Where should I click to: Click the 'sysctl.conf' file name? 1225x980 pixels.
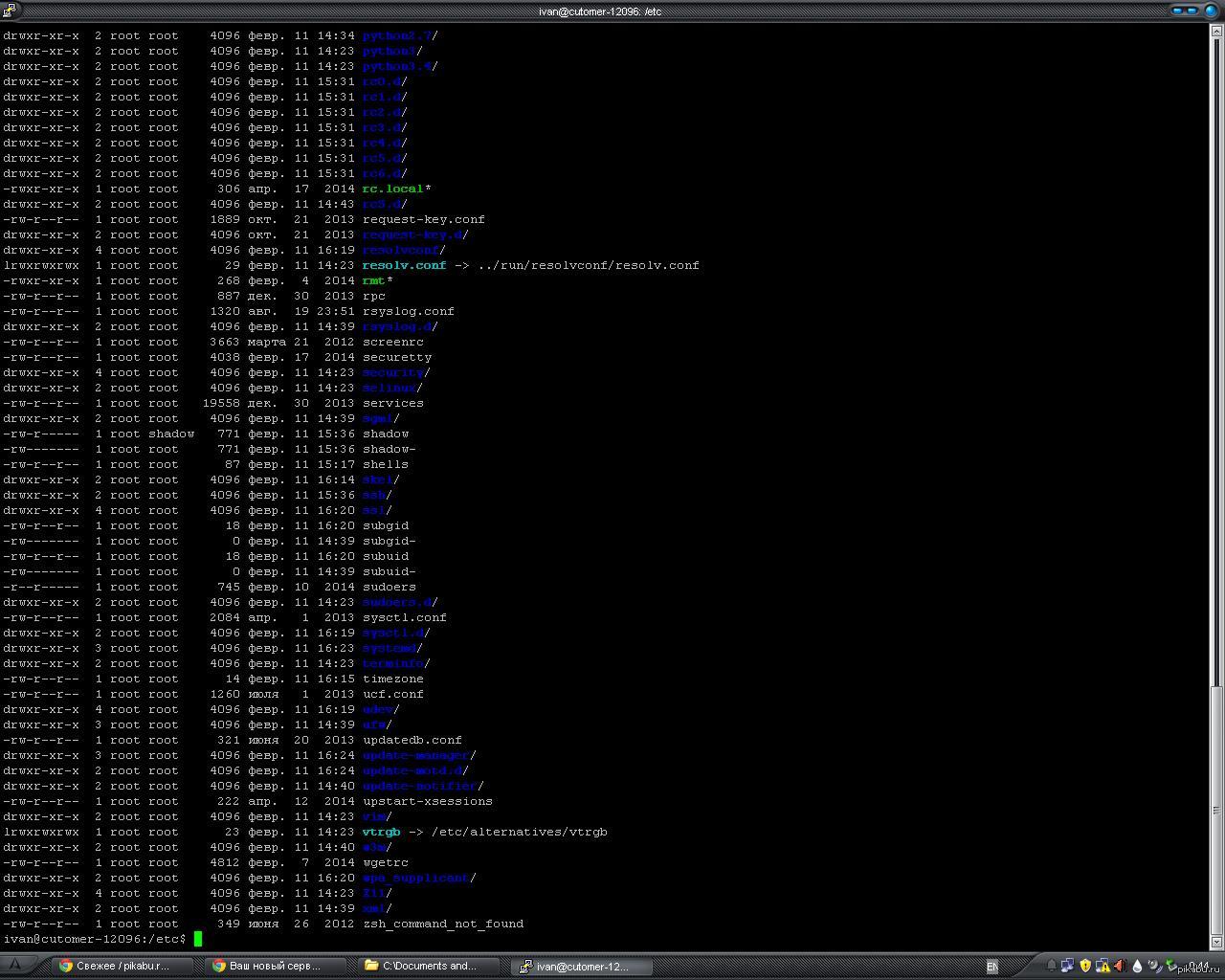click(404, 617)
